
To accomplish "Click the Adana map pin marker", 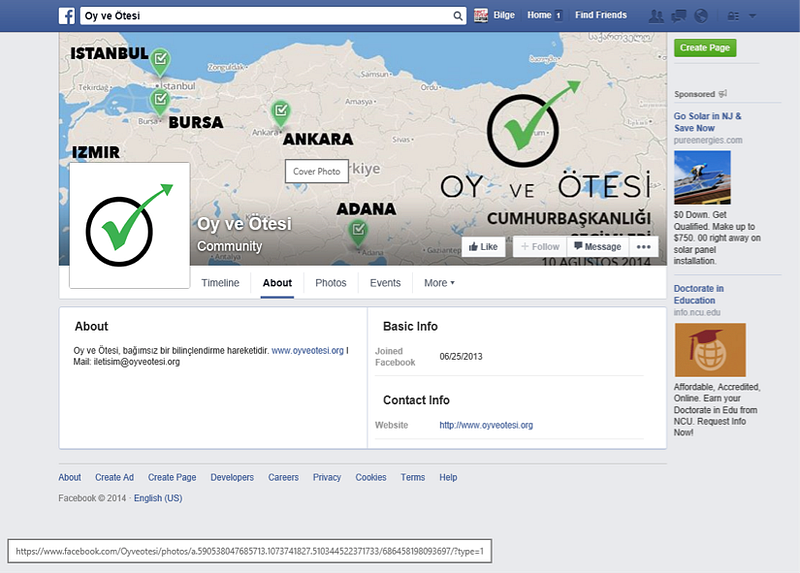I will pyautogui.click(x=358, y=233).
